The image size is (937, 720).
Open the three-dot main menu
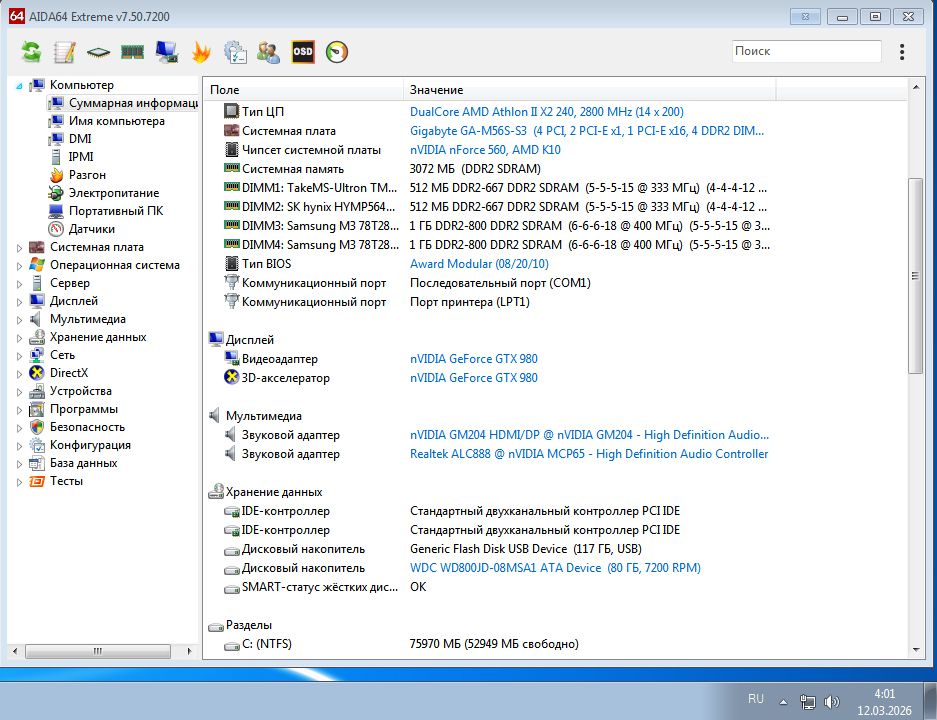902,51
